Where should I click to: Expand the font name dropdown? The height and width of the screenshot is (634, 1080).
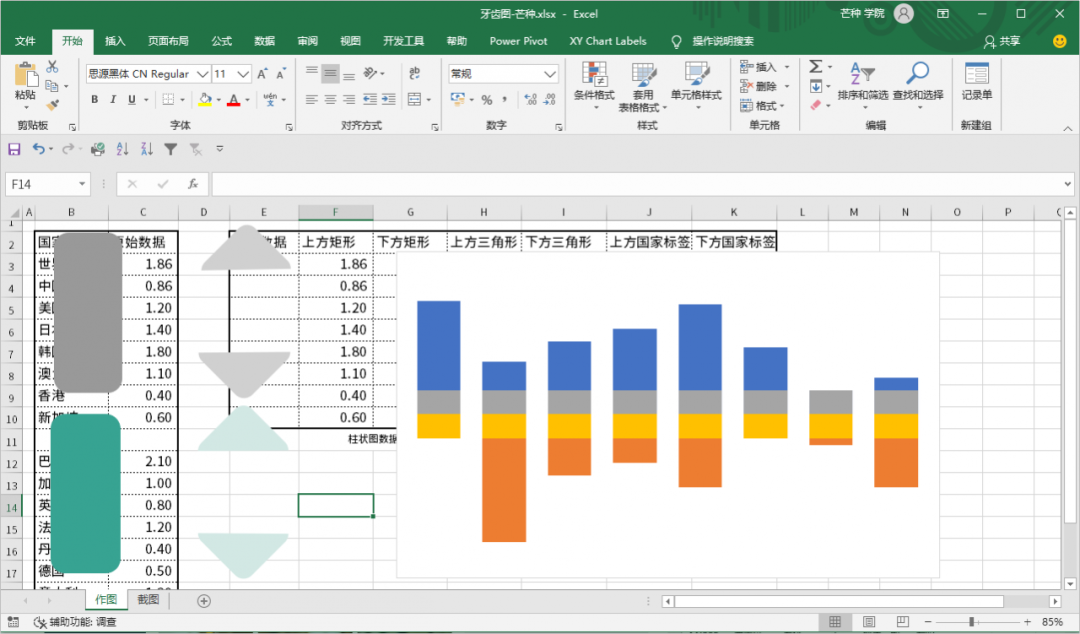(202, 74)
